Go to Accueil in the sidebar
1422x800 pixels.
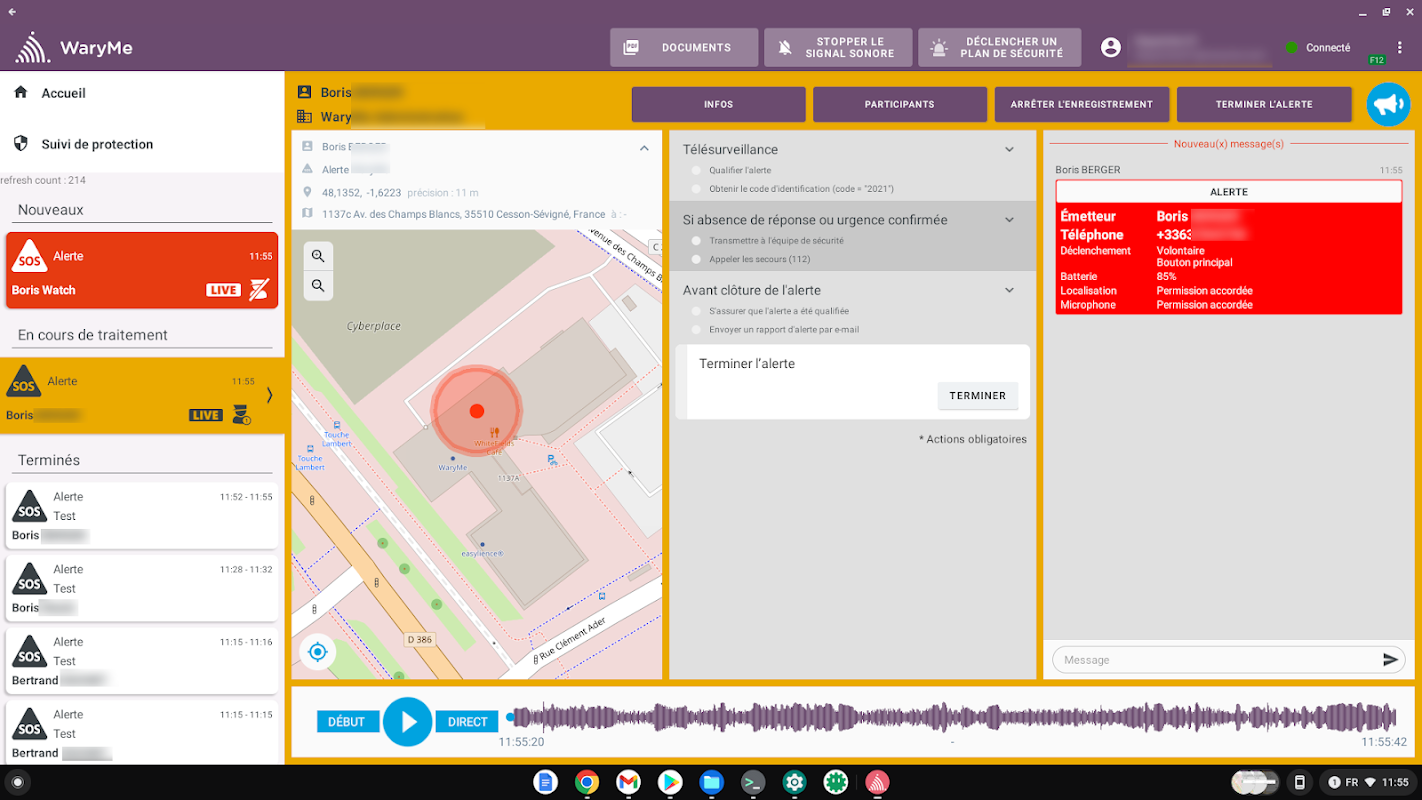(x=63, y=93)
